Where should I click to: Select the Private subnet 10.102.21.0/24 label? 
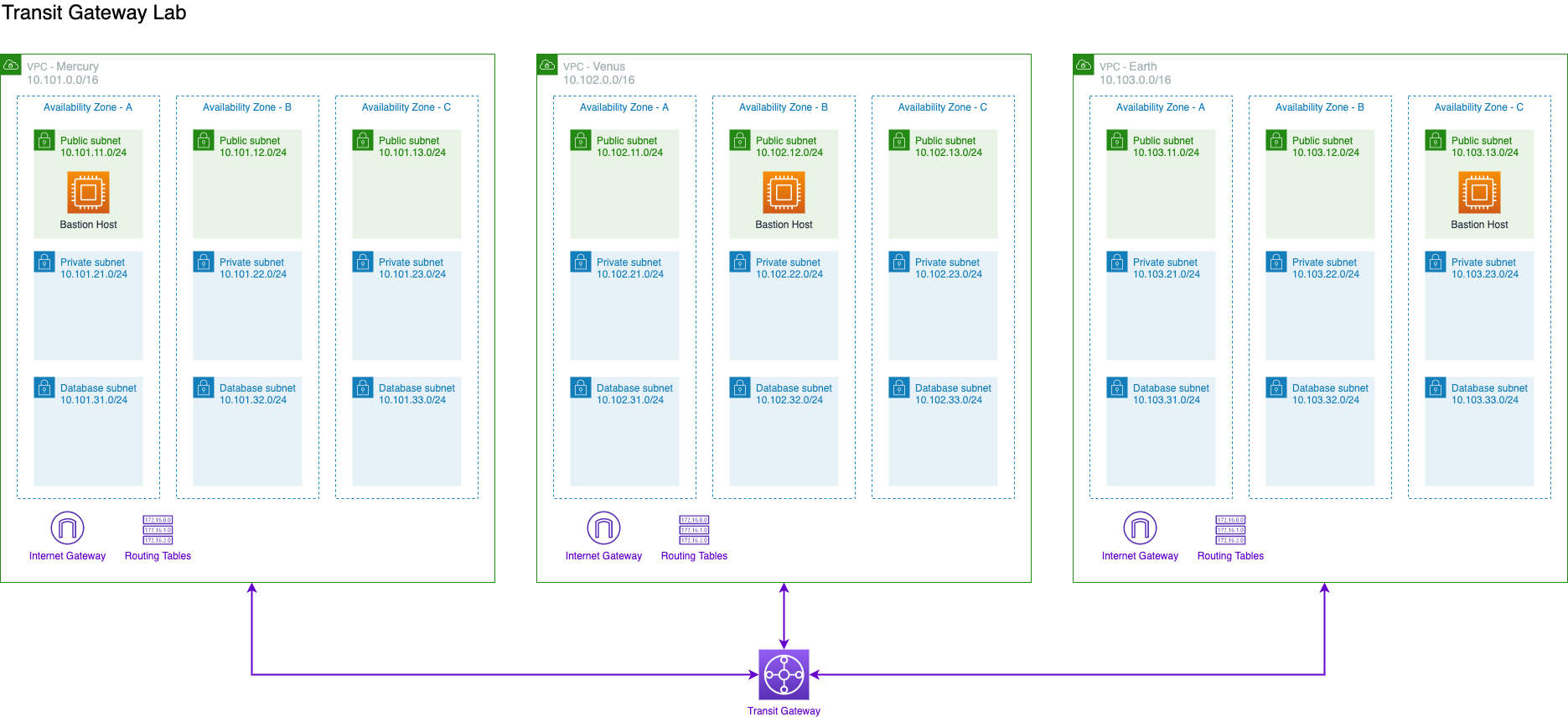tap(630, 268)
